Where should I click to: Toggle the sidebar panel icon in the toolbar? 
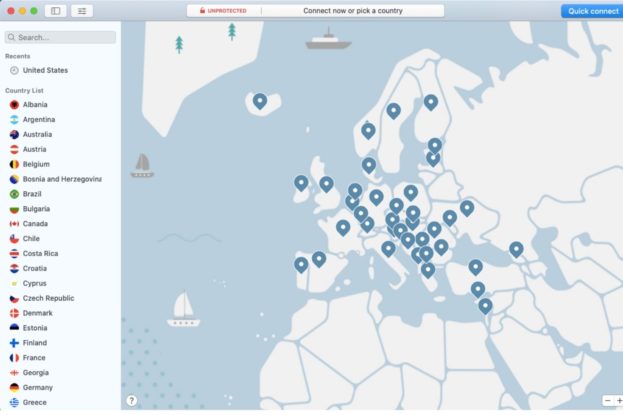tap(55, 11)
